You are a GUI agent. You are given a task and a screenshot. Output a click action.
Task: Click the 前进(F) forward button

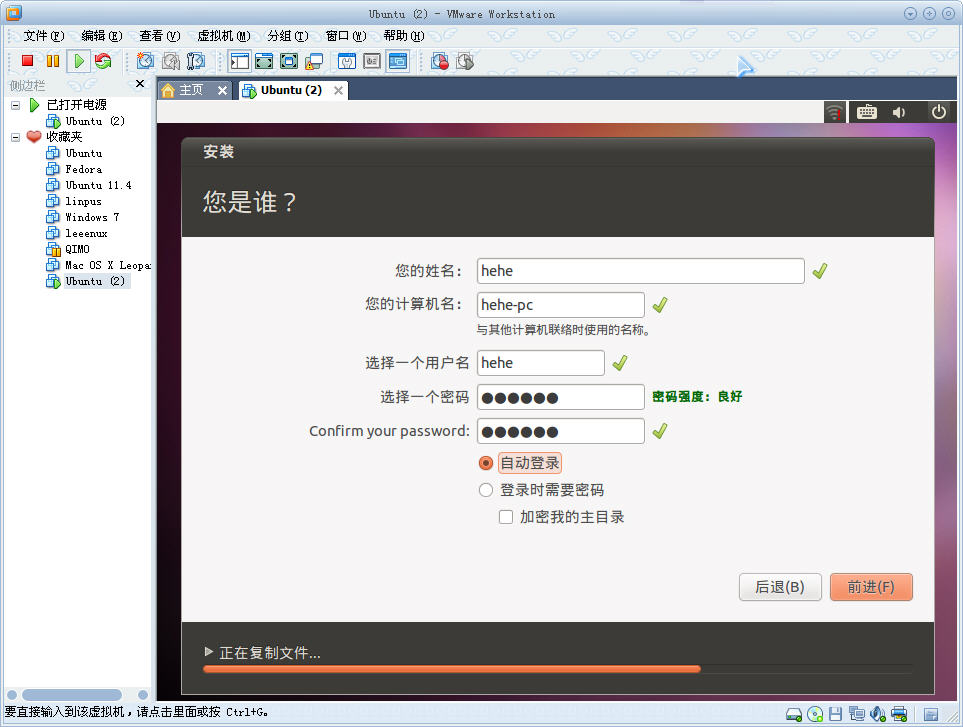click(871, 587)
